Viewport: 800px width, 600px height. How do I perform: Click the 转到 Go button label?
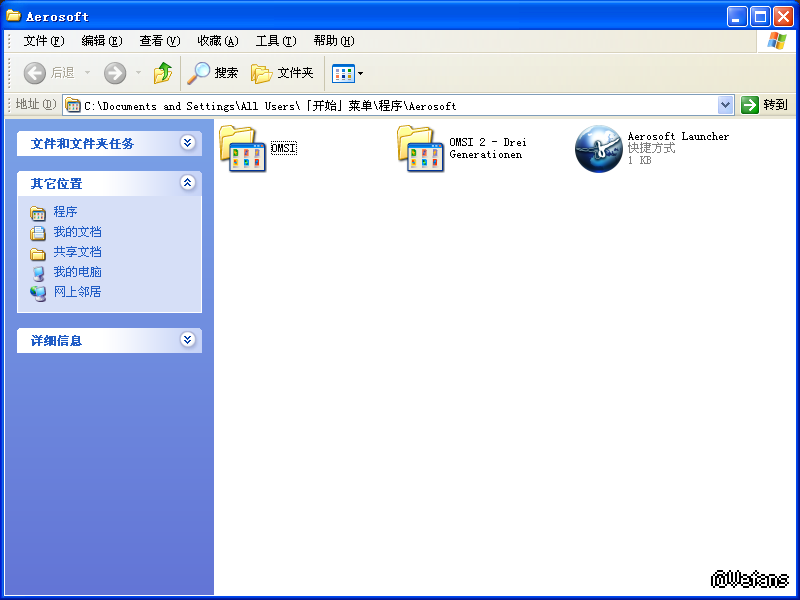(776, 105)
